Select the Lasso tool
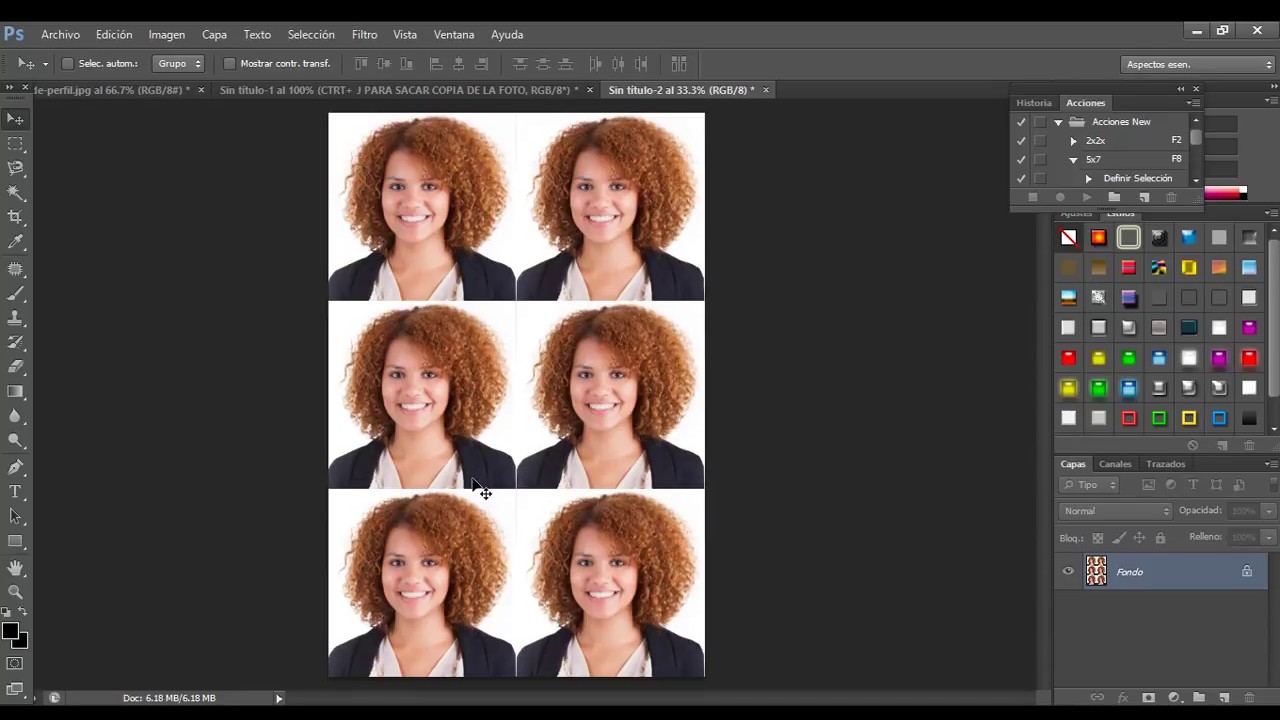 click(x=15, y=168)
